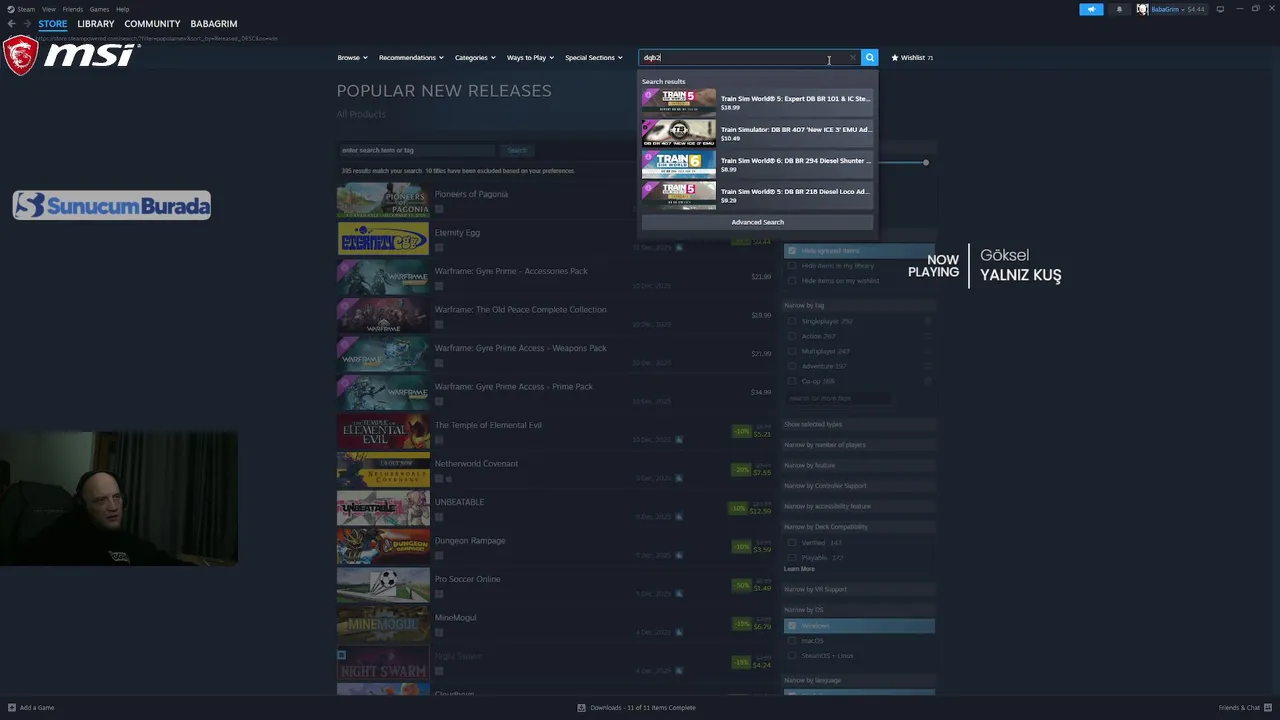Screen dimensions: 1280x720
Task: Expand Narrow by accessibility feature
Action: point(859,506)
